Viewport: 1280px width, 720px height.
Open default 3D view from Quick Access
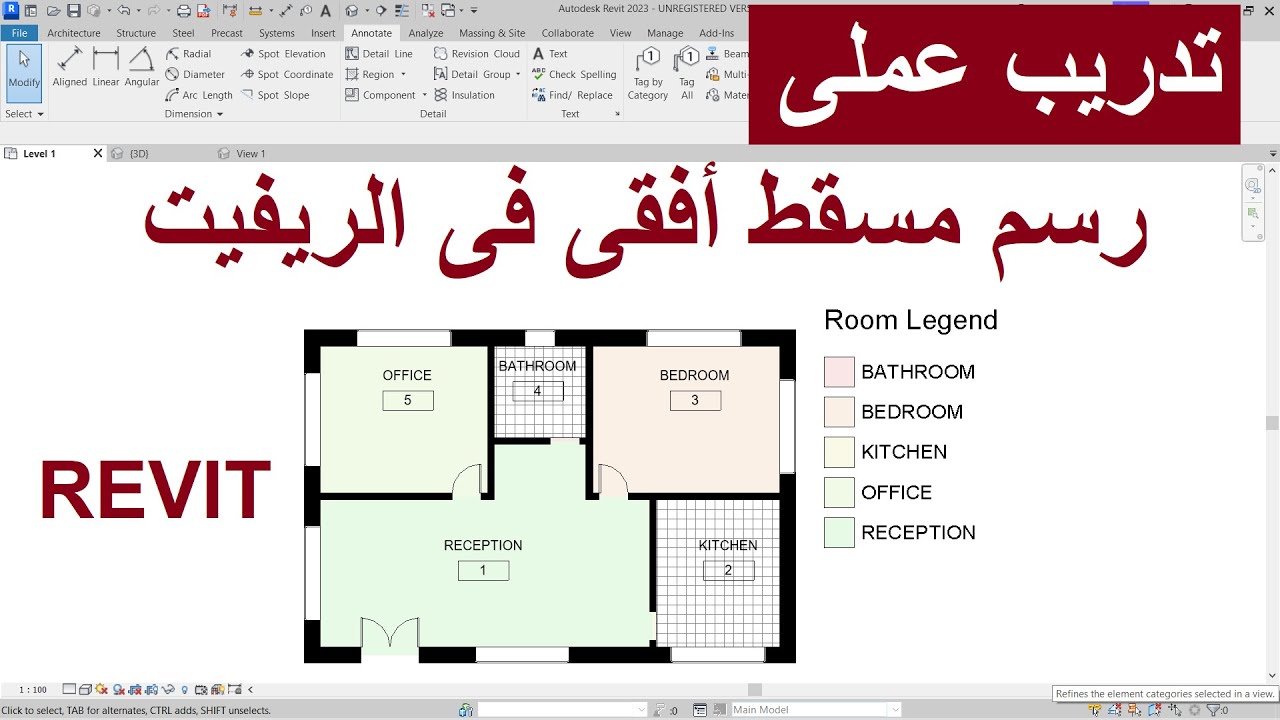[x=351, y=11]
